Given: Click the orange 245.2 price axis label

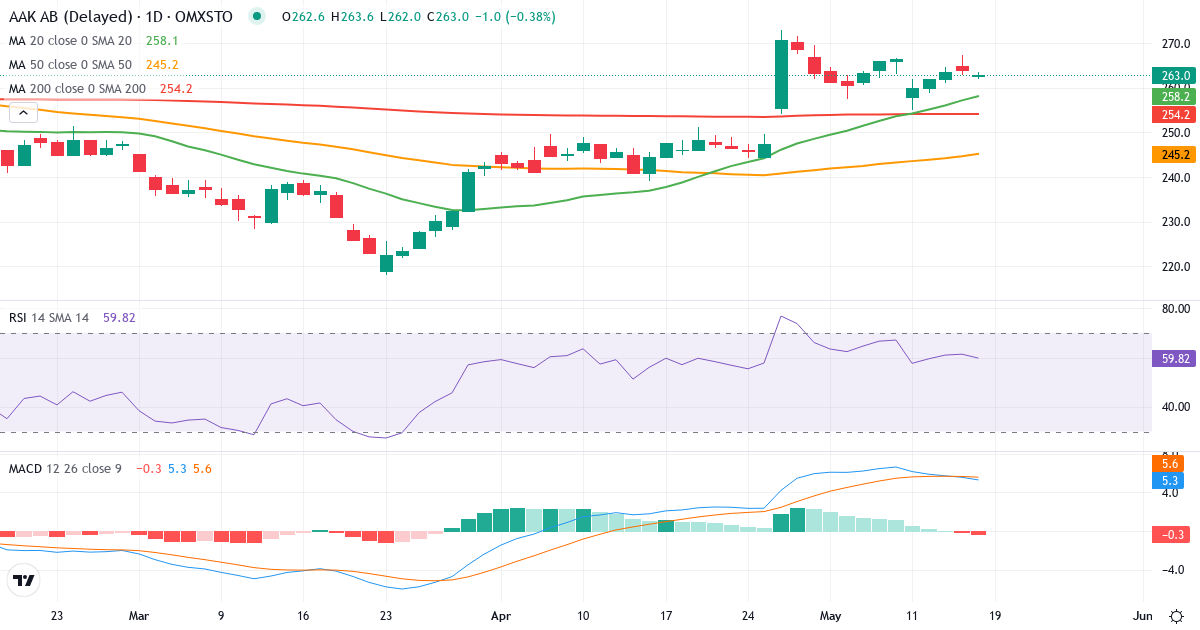Looking at the screenshot, I should (x=1176, y=155).
